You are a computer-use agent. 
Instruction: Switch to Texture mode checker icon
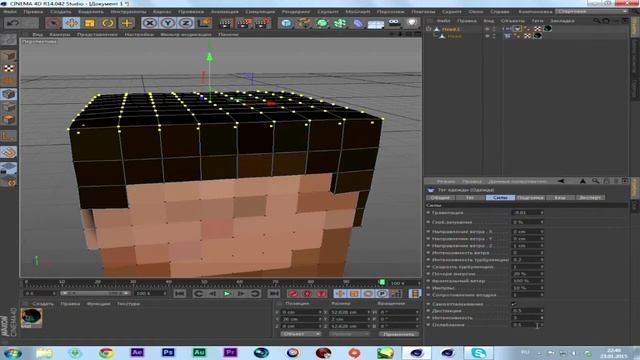click(x=9, y=68)
